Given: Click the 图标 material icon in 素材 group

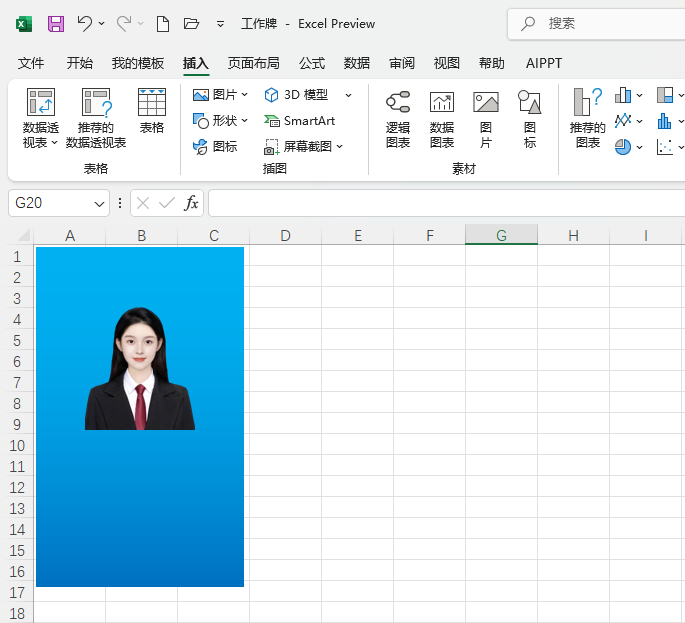Looking at the screenshot, I should click(529, 102).
